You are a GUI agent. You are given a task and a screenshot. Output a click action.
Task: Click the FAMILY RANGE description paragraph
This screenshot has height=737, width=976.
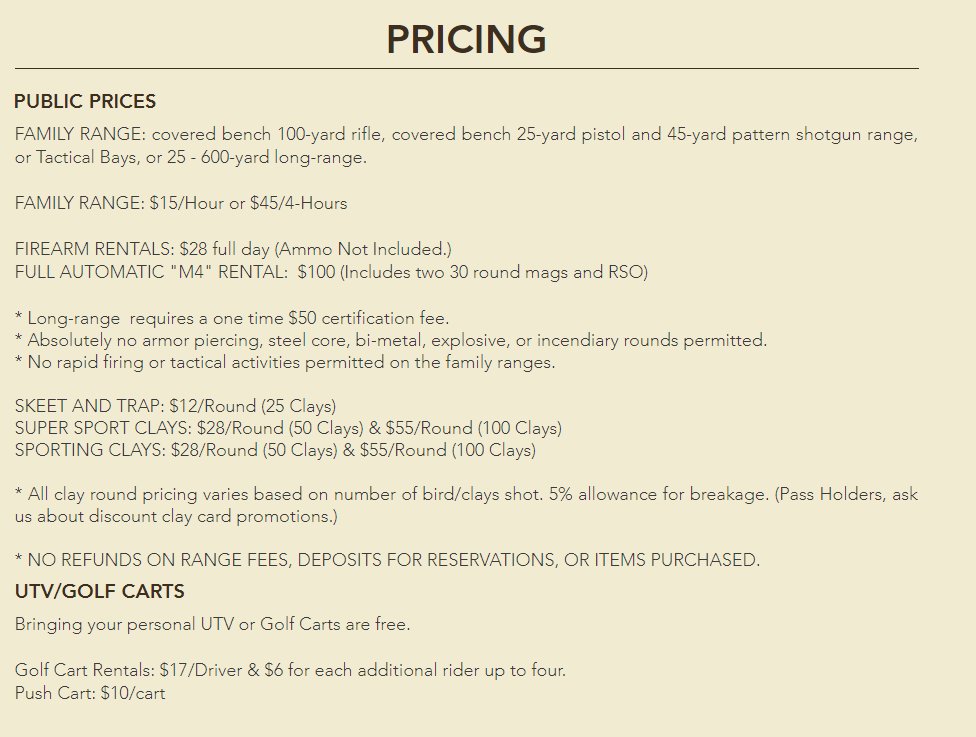pos(466,146)
